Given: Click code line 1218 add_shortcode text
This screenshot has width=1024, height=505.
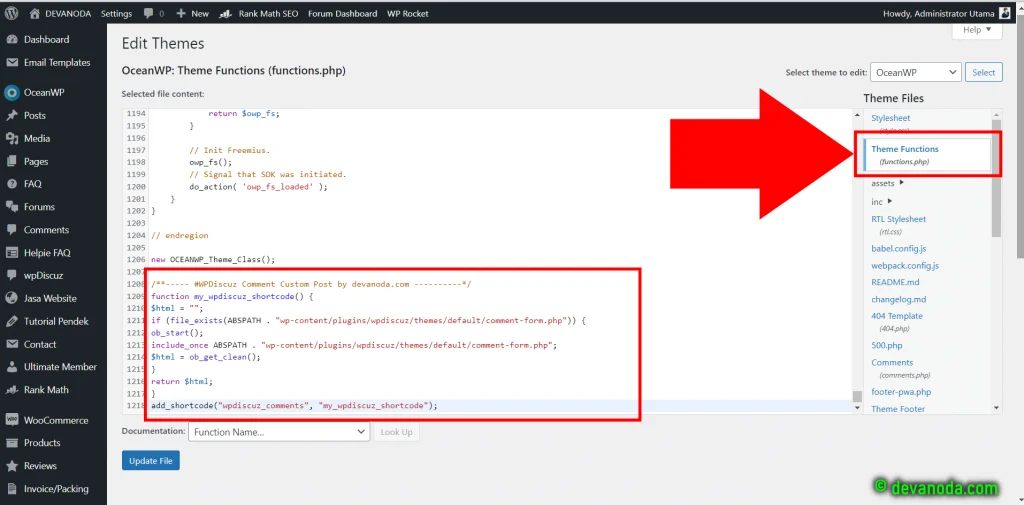Looking at the screenshot, I should click(x=294, y=406).
